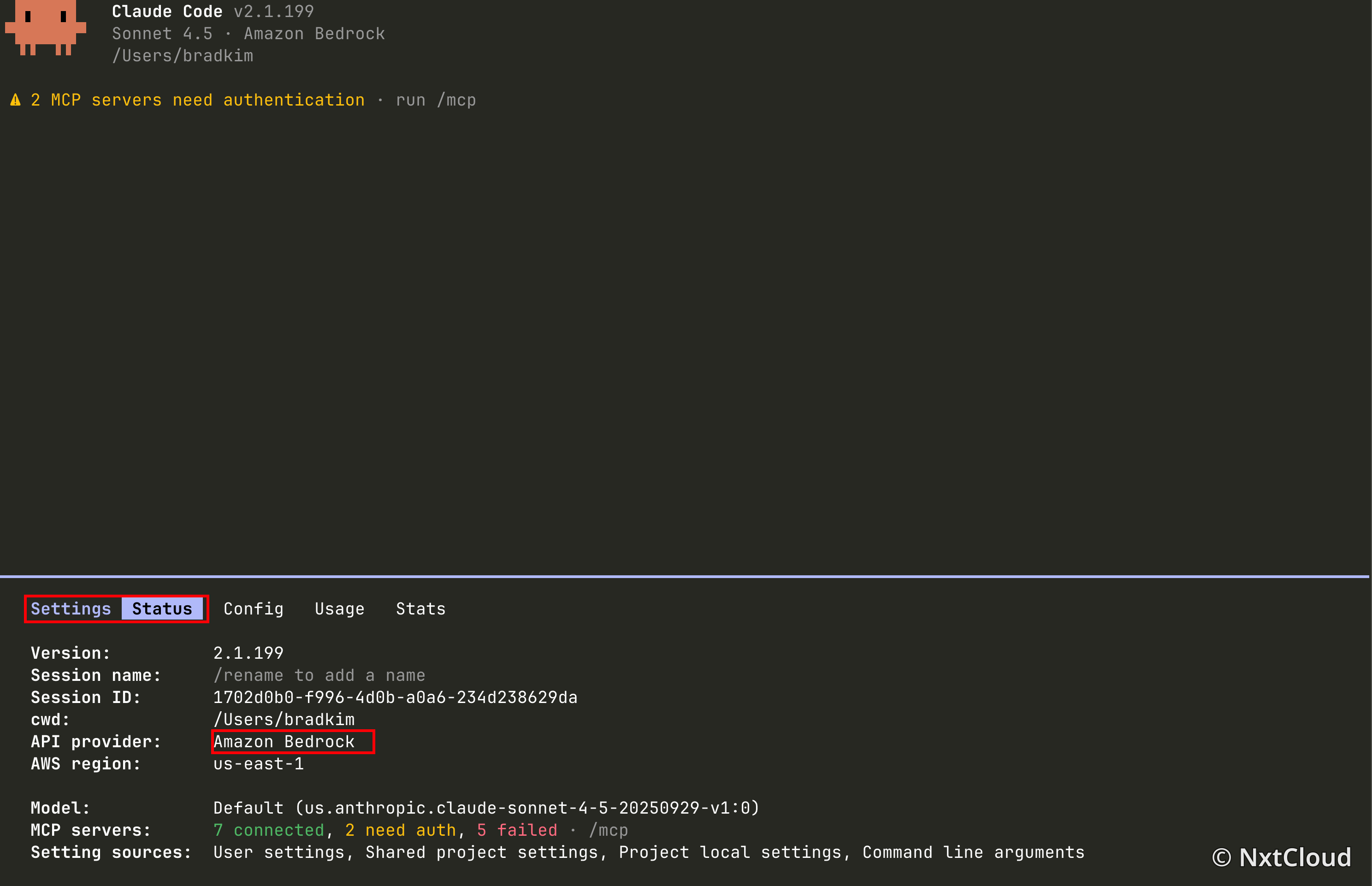1372x886 pixels.
Task: Click the 'run /mcp' hint text
Action: click(436, 100)
